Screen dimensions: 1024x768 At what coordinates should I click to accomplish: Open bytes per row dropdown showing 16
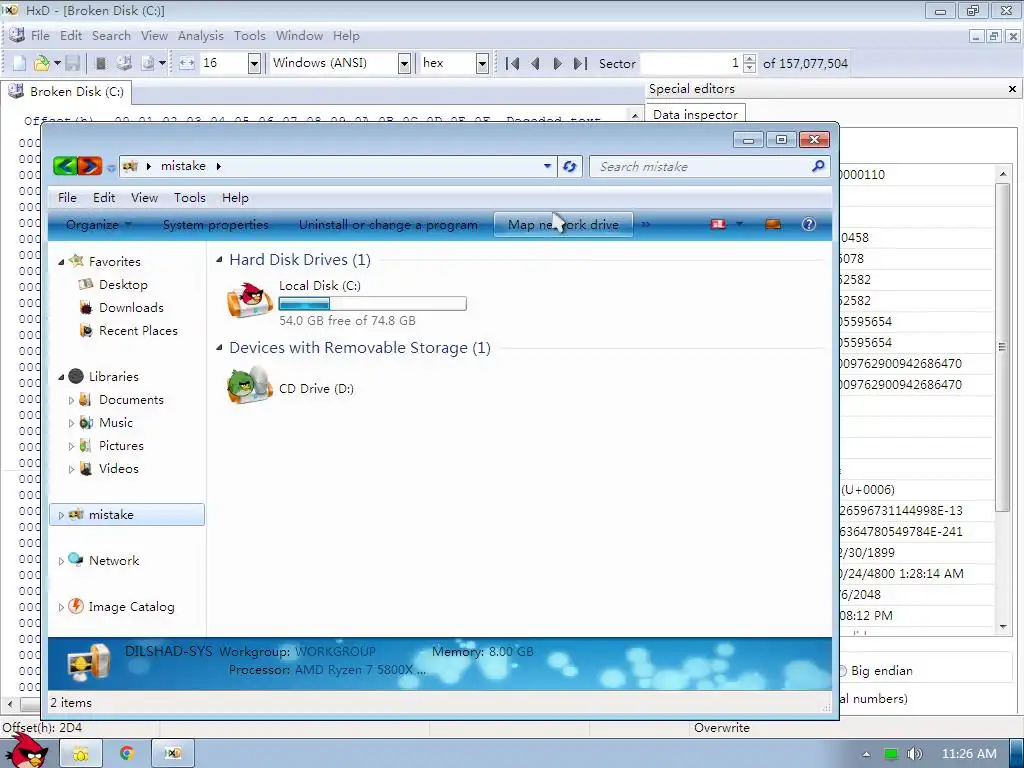click(x=254, y=63)
